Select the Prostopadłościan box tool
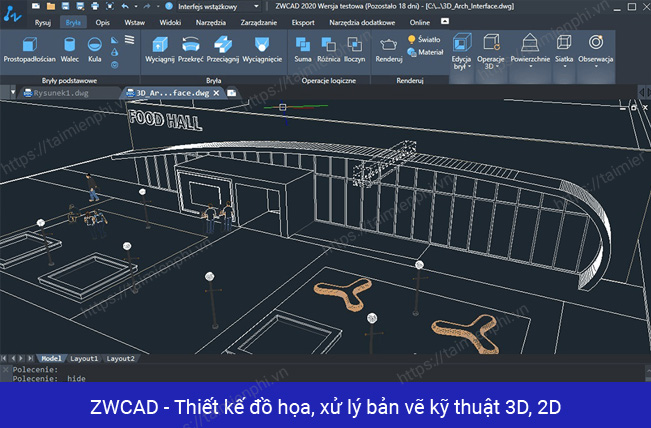This screenshot has width=651, height=428. 29,49
